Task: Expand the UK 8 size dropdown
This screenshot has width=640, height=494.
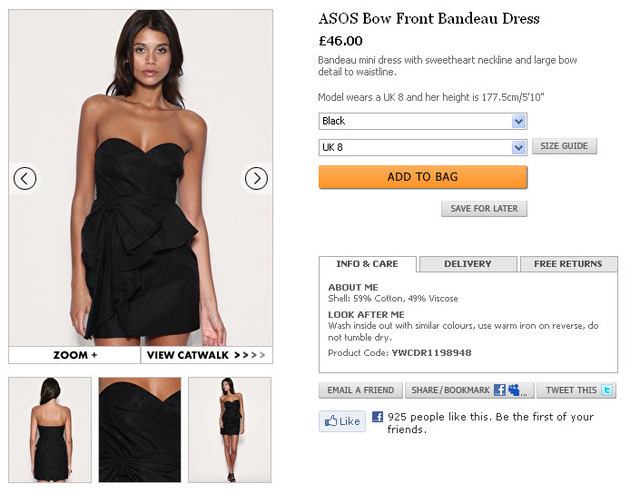Action: pos(423,147)
